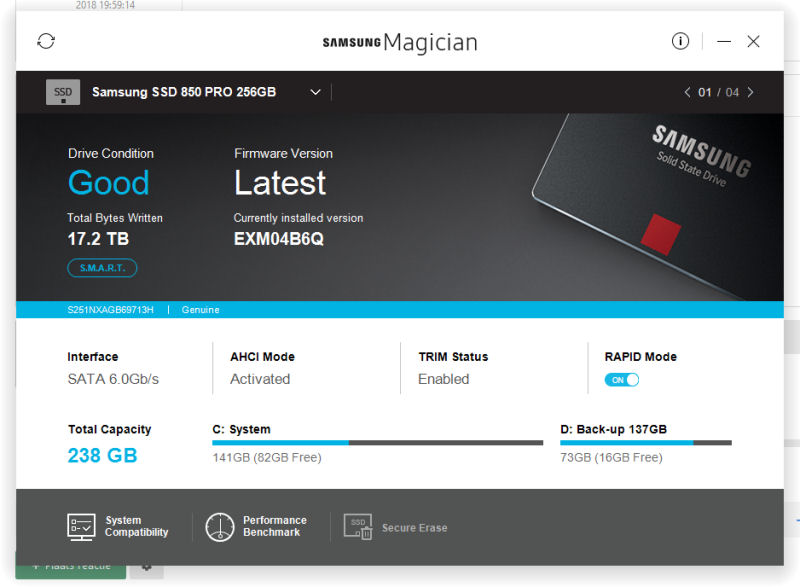The image size is (800, 587).
Task: Open the information icon in title bar
Action: 680,41
